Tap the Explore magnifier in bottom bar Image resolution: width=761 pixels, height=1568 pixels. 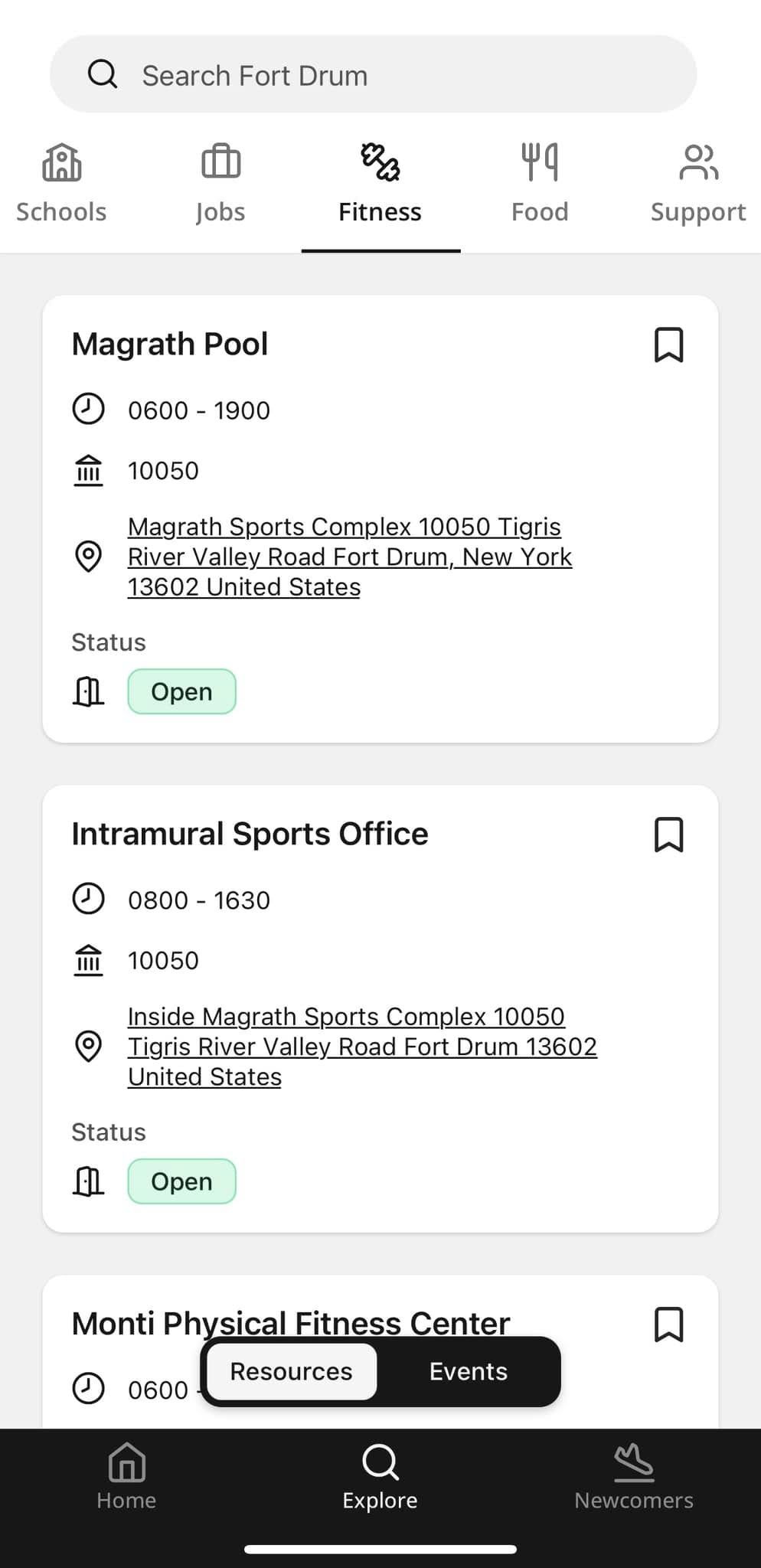(x=380, y=1462)
